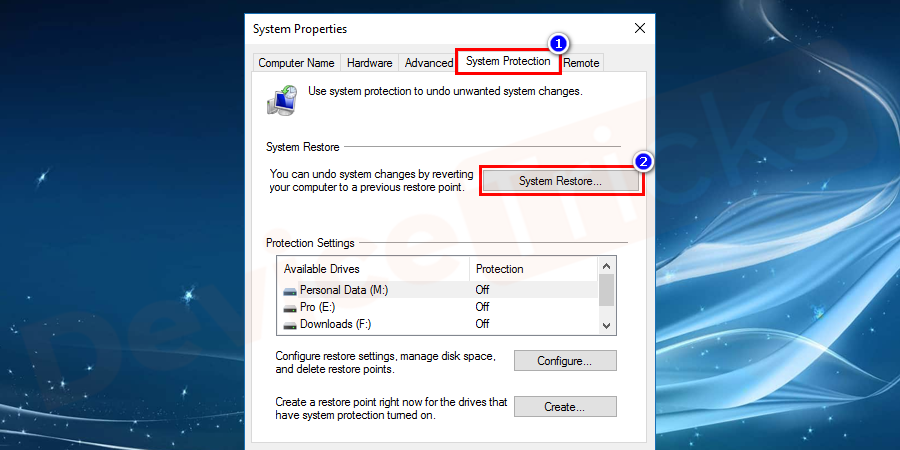Click the blue number 1 annotation badge
The width and height of the screenshot is (900, 450).
tap(560, 44)
